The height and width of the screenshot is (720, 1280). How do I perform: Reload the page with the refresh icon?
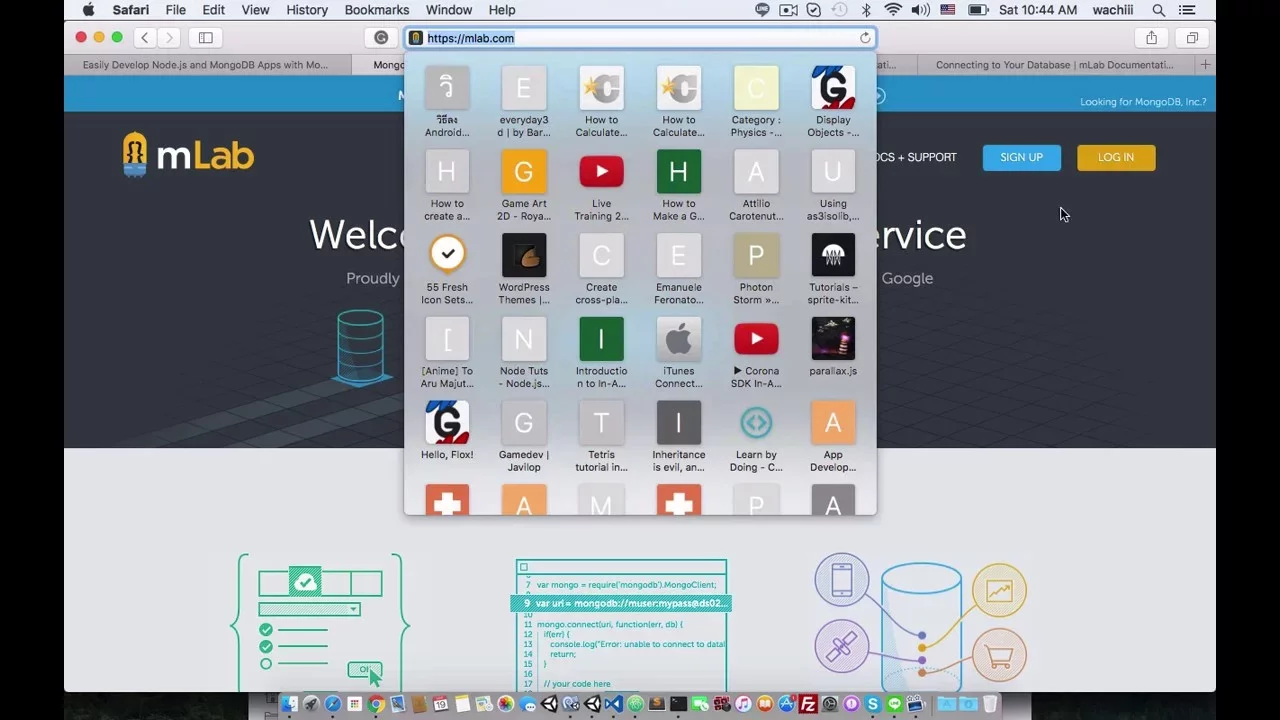coord(865,38)
